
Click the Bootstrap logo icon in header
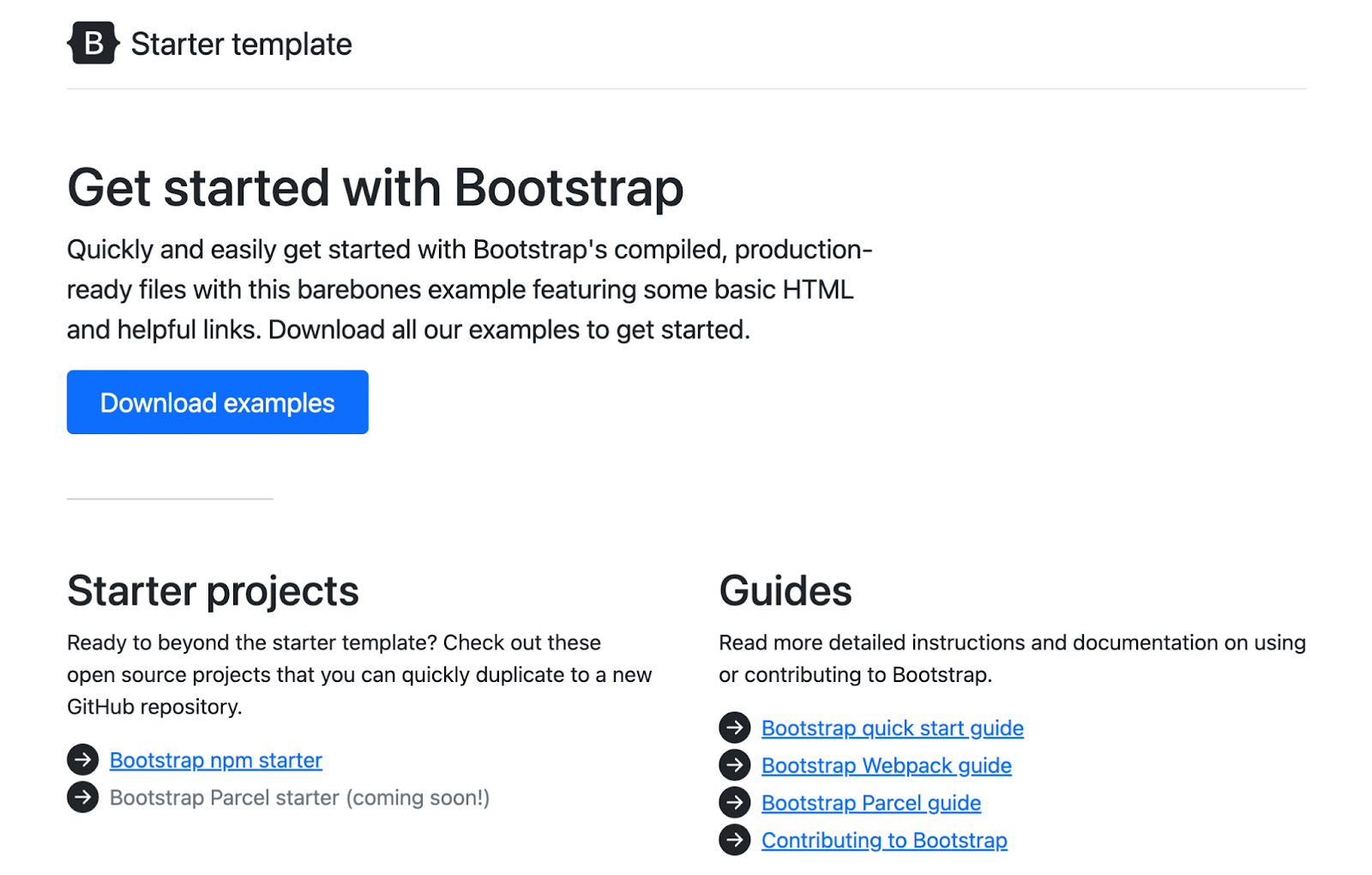pos(93,43)
